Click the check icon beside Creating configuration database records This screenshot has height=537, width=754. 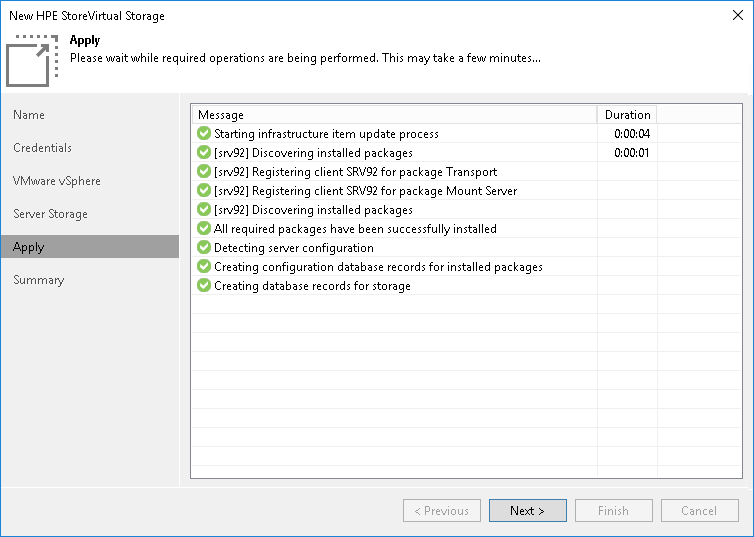[204, 267]
